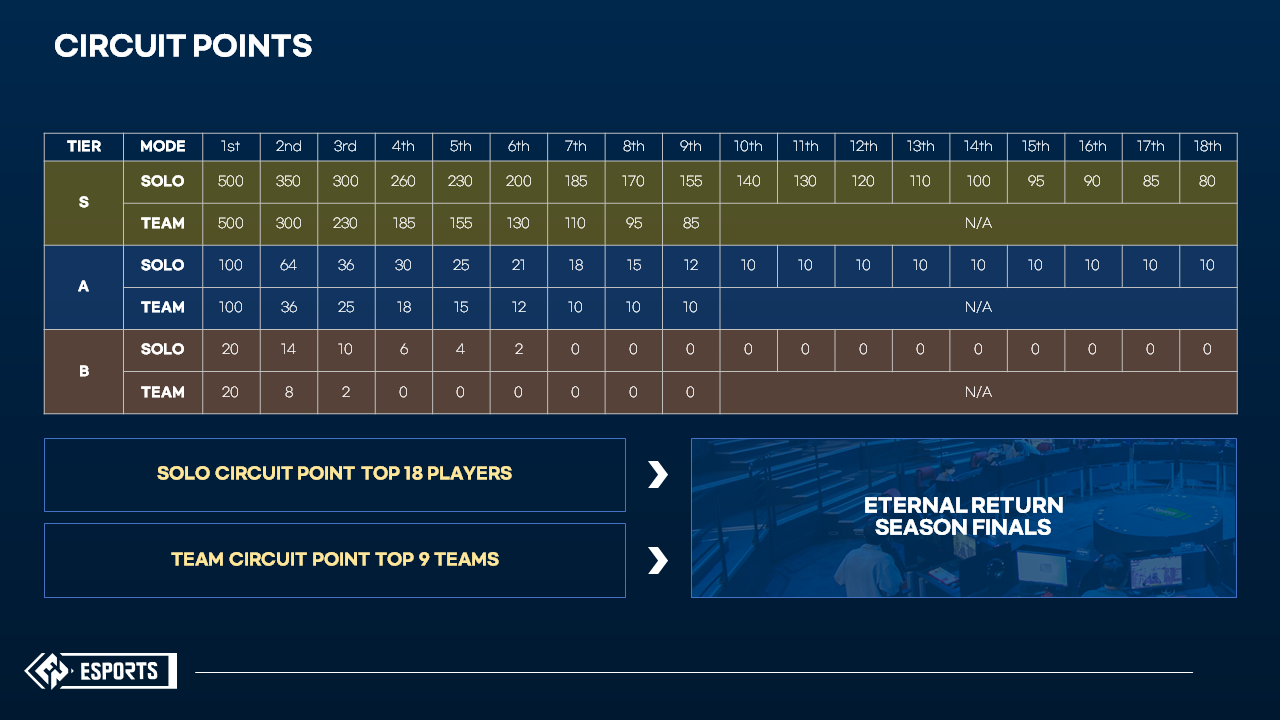Click the 18th place column header
Image resolution: width=1280 pixels, height=720 pixels.
pos(1207,146)
